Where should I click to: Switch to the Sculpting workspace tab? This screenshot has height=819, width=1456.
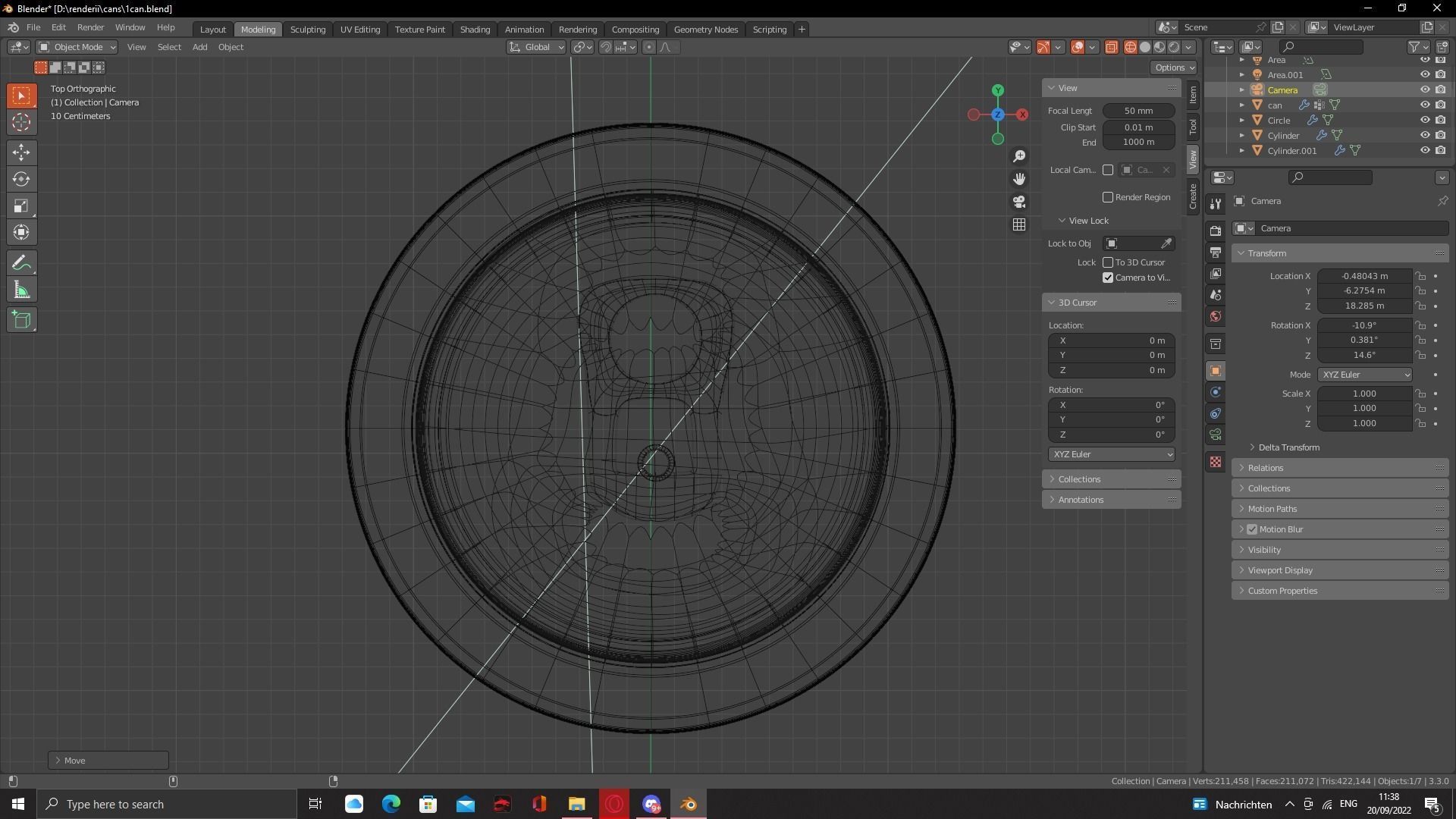308,29
